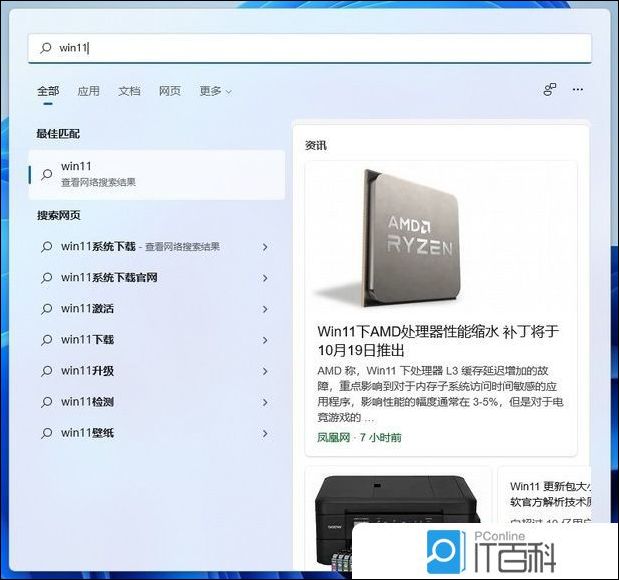Click the search icon beside win11 best match
This screenshot has height=580, width=619.
(47, 174)
